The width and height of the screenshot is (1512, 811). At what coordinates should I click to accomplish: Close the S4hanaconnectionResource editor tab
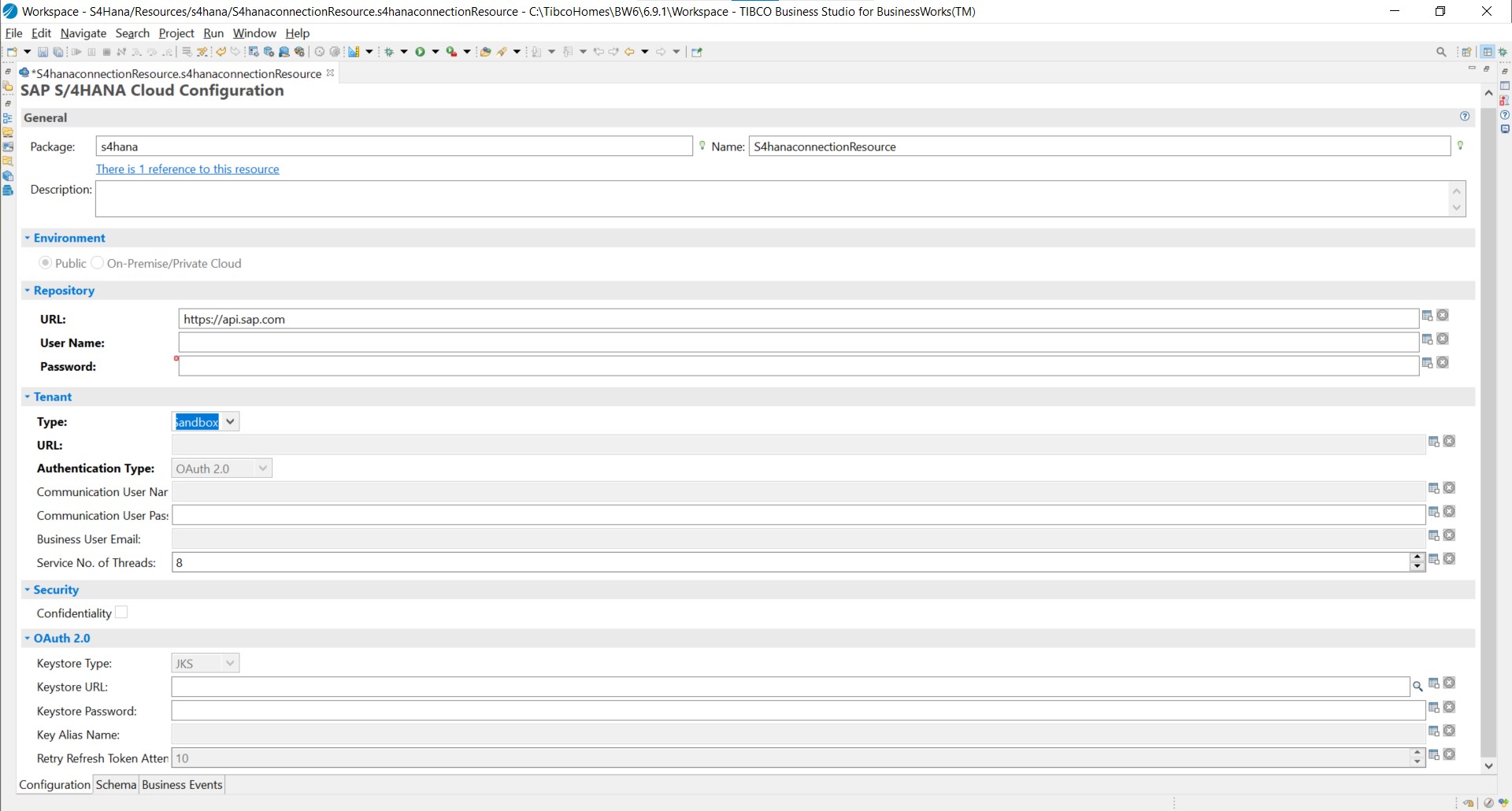click(331, 73)
